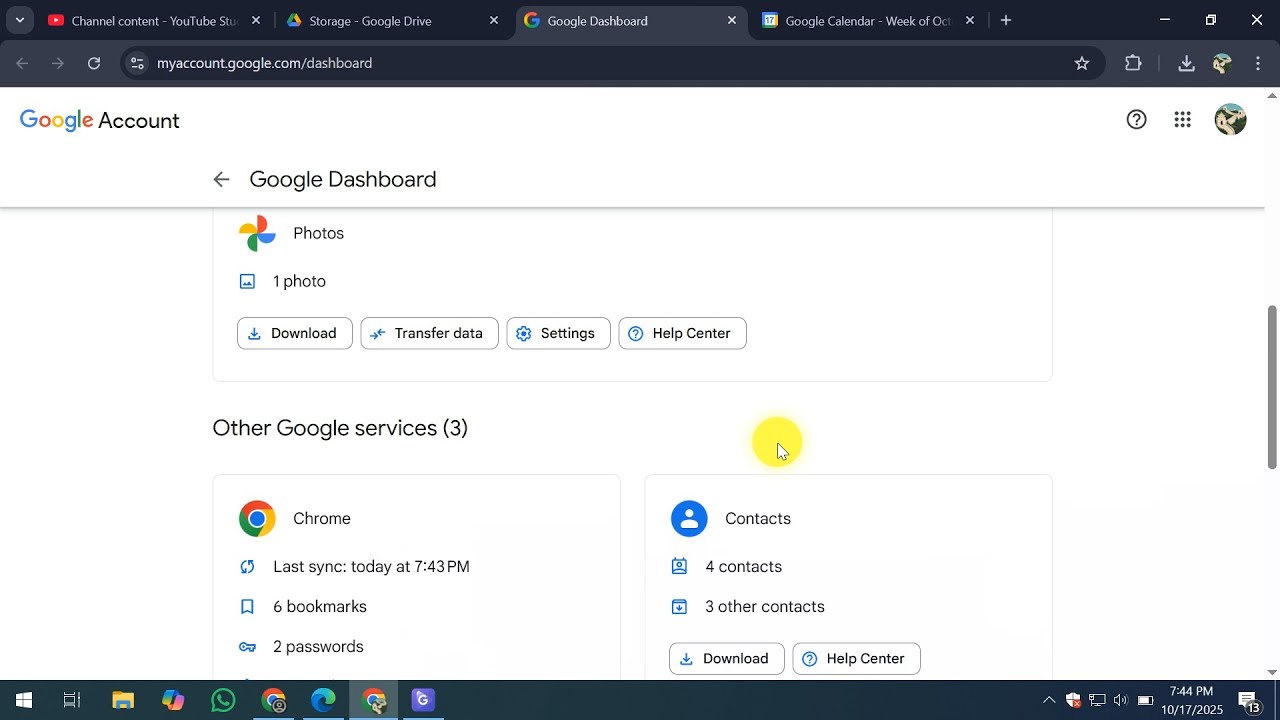Open the Google Account profile avatar
Screen dimensions: 1280x720
pyautogui.click(x=1230, y=120)
